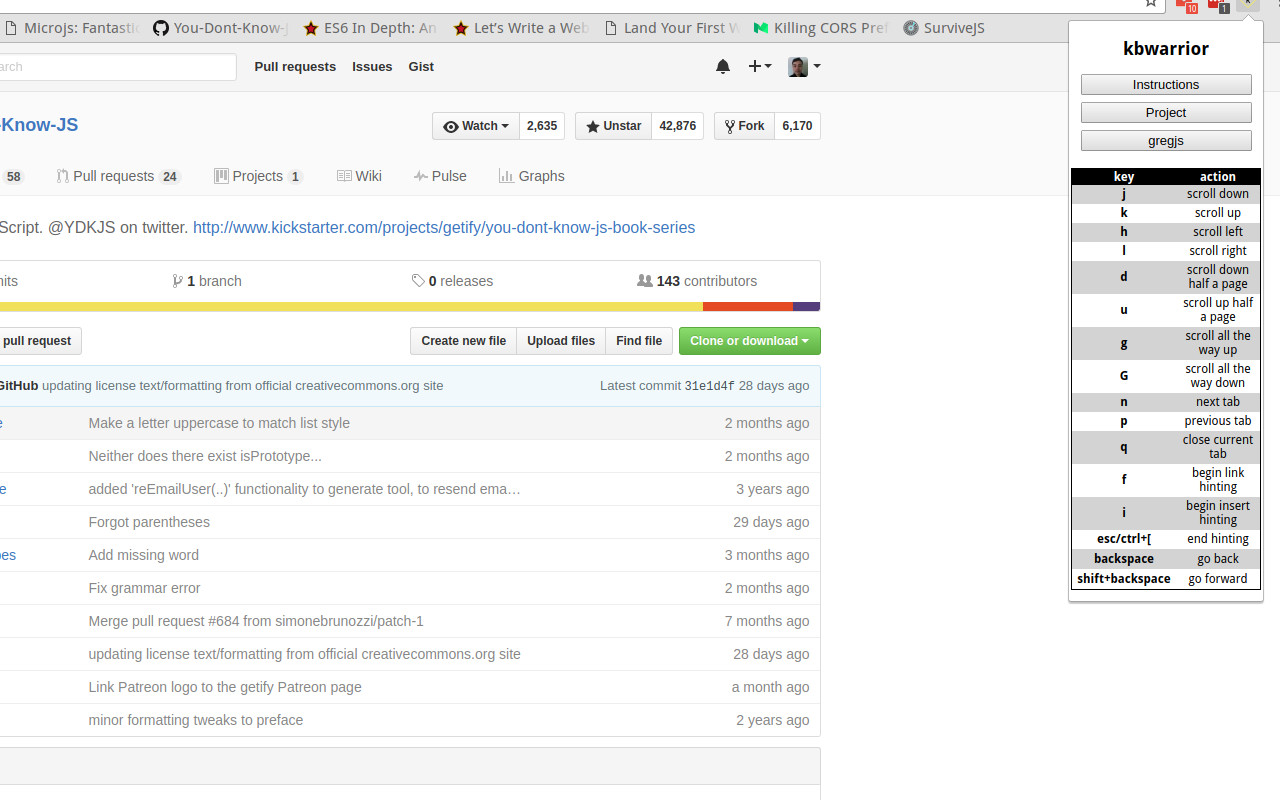The height and width of the screenshot is (800, 1280).
Task: Click the 'go forward' shift+backspace row
Action: coord(1166,579)
